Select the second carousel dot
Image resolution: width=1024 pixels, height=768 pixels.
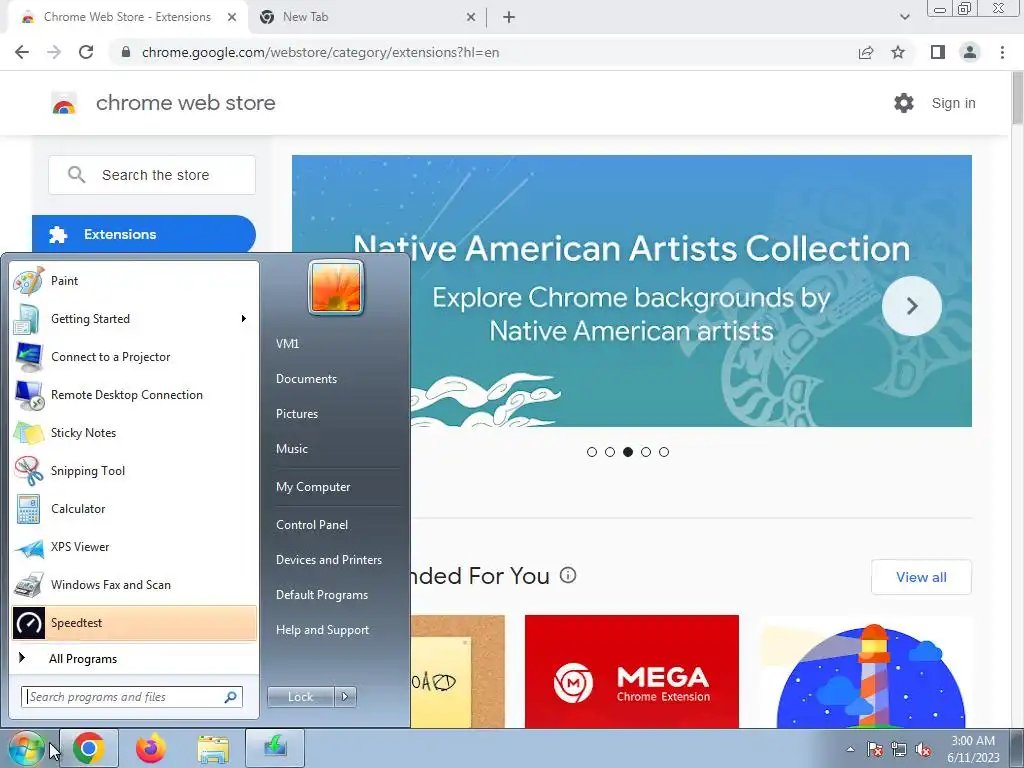tap(610, 452)
